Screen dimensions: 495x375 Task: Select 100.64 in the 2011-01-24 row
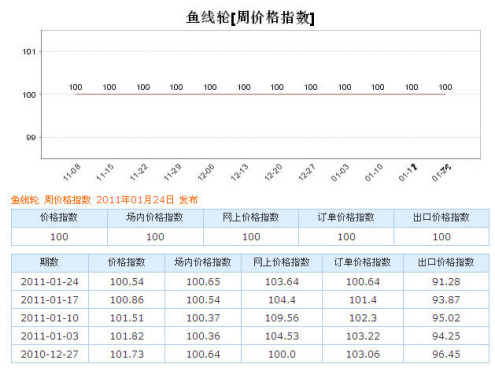pos(363,282)
